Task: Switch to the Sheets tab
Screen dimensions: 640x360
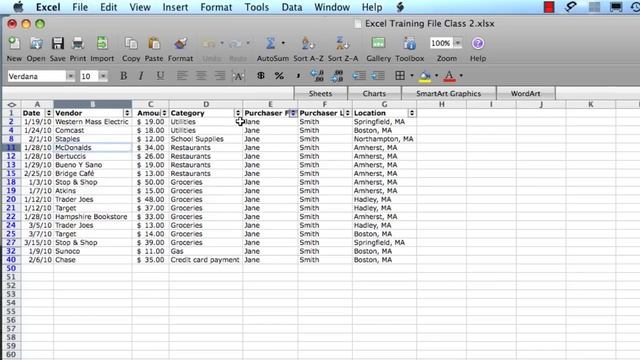Action: [320, 93]
